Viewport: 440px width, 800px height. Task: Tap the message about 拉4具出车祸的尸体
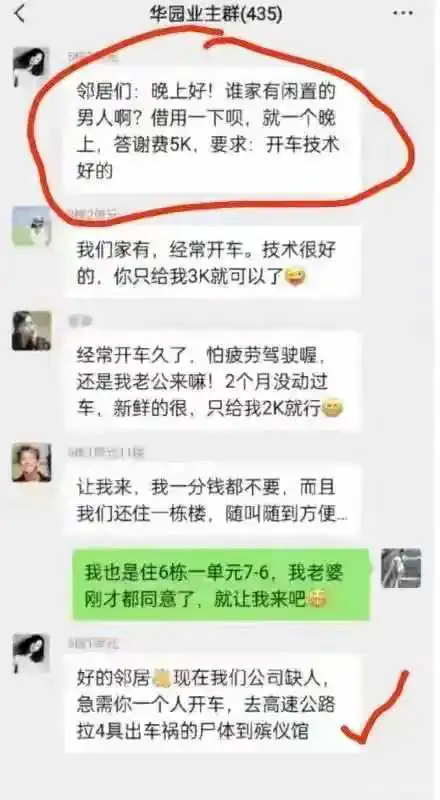click(212, 704)
